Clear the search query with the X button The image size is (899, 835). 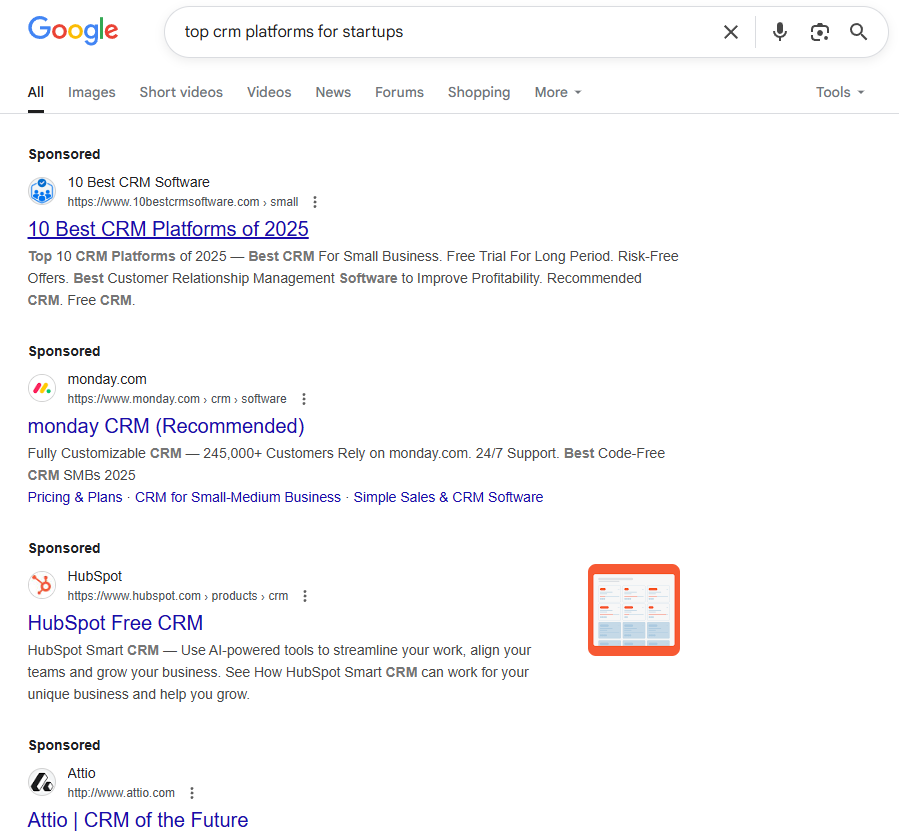pos(731,31)
